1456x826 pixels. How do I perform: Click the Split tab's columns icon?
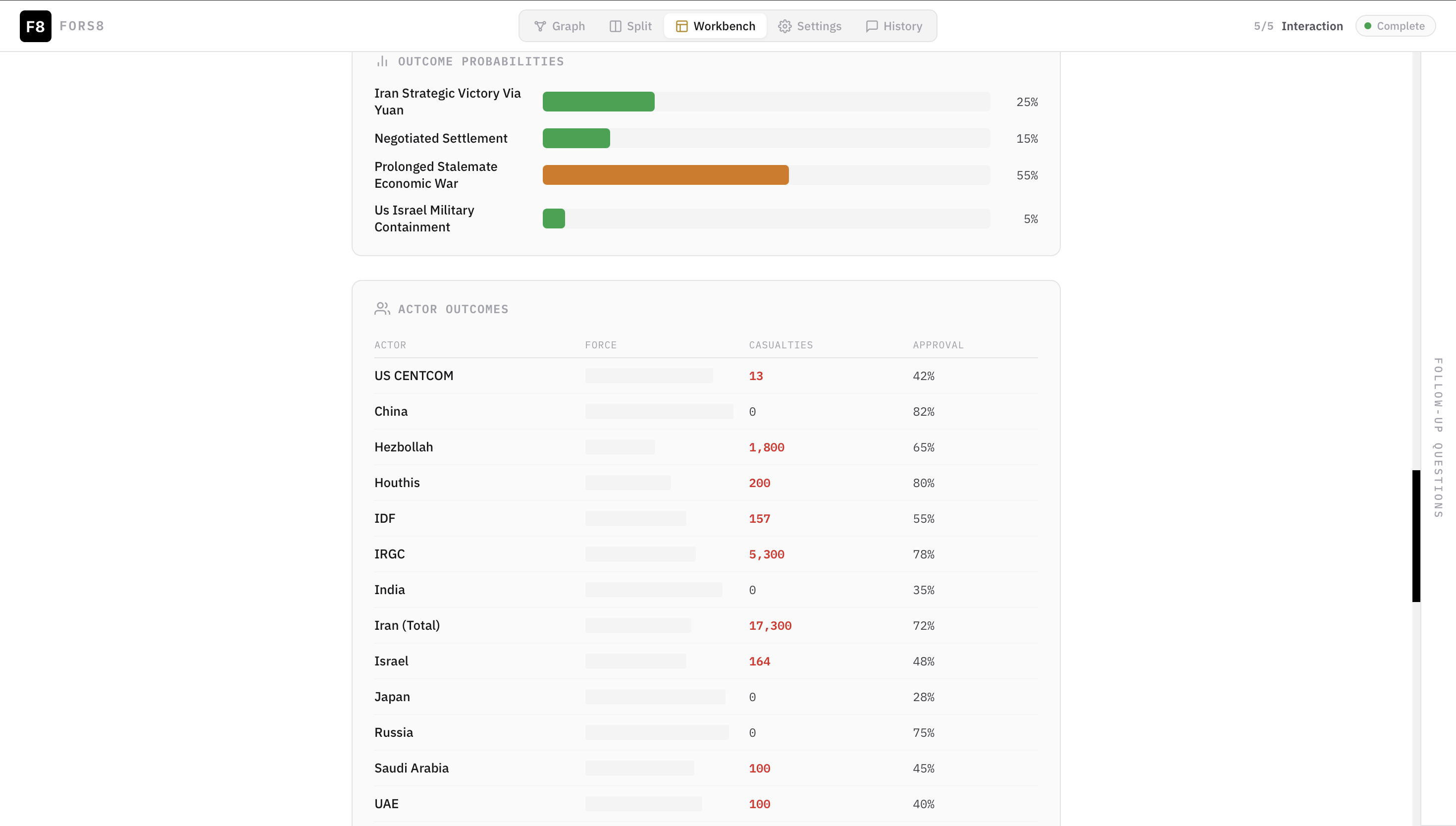(615, 26)
